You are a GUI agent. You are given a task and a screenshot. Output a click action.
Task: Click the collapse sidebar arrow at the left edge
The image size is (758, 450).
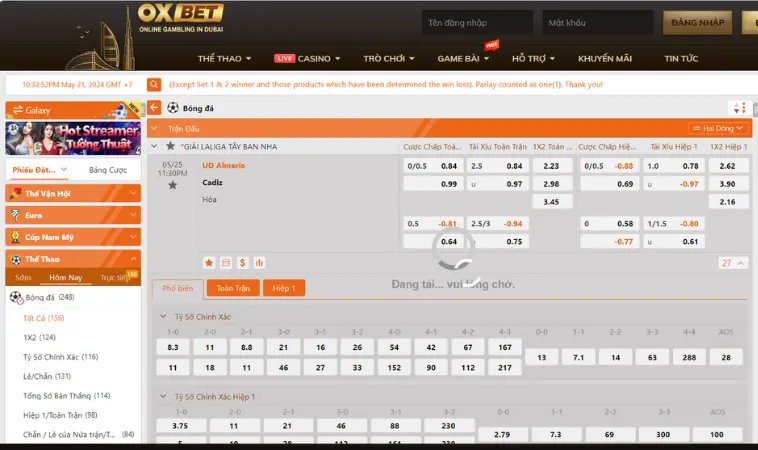(x=155, y=128)
